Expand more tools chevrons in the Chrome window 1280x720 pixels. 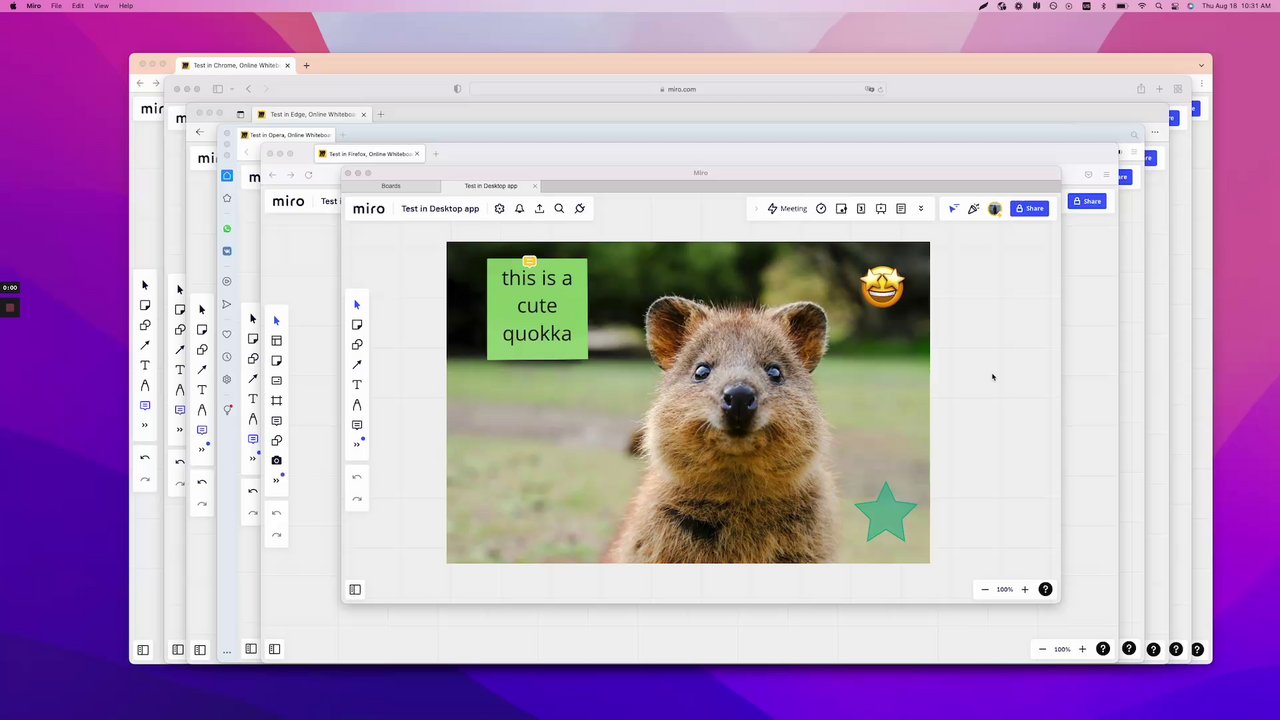(x=145, y=425)
